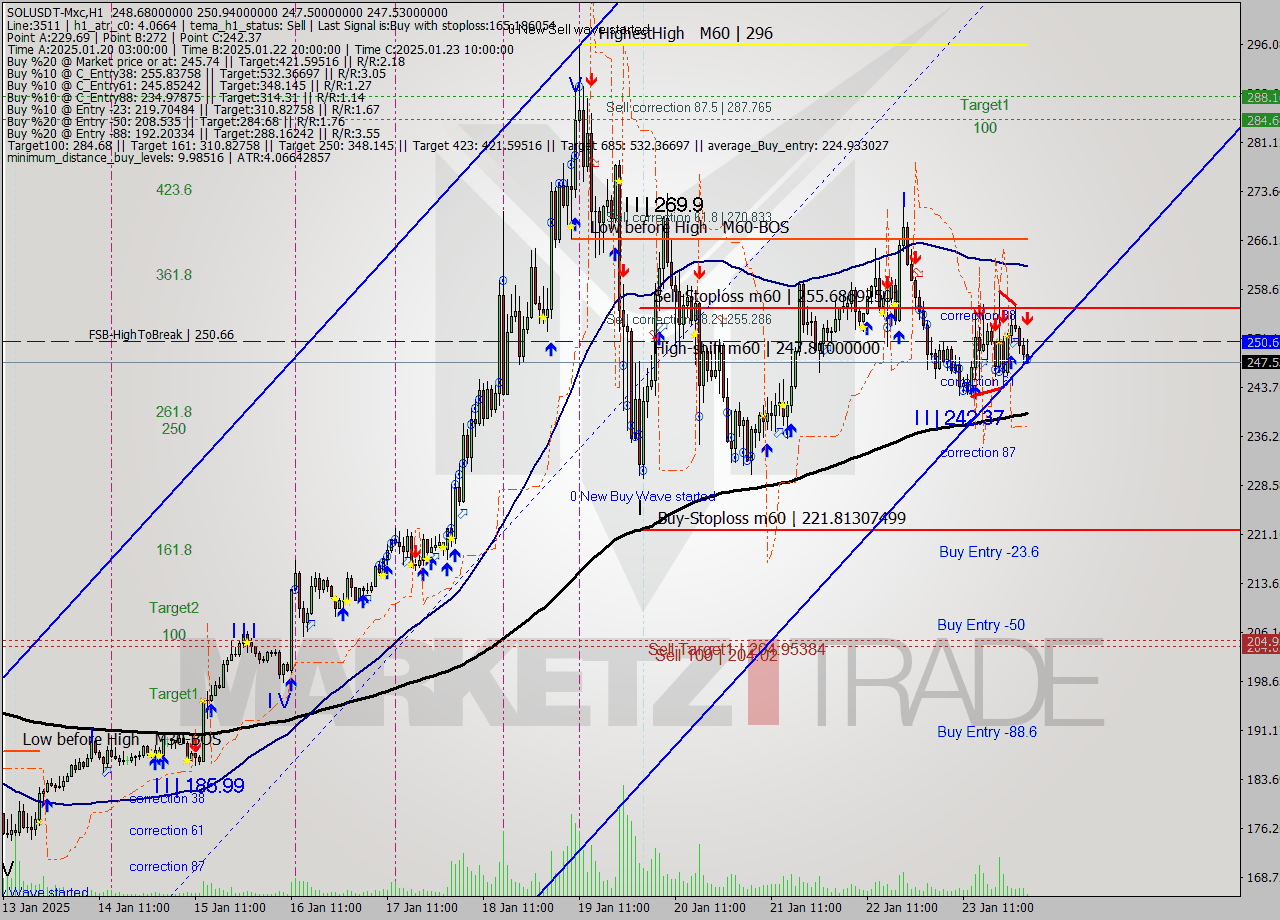Select the 'Buy %20 @ Entry -88' line
Screen dimensions: 1280x920
(x=193, y=133)
